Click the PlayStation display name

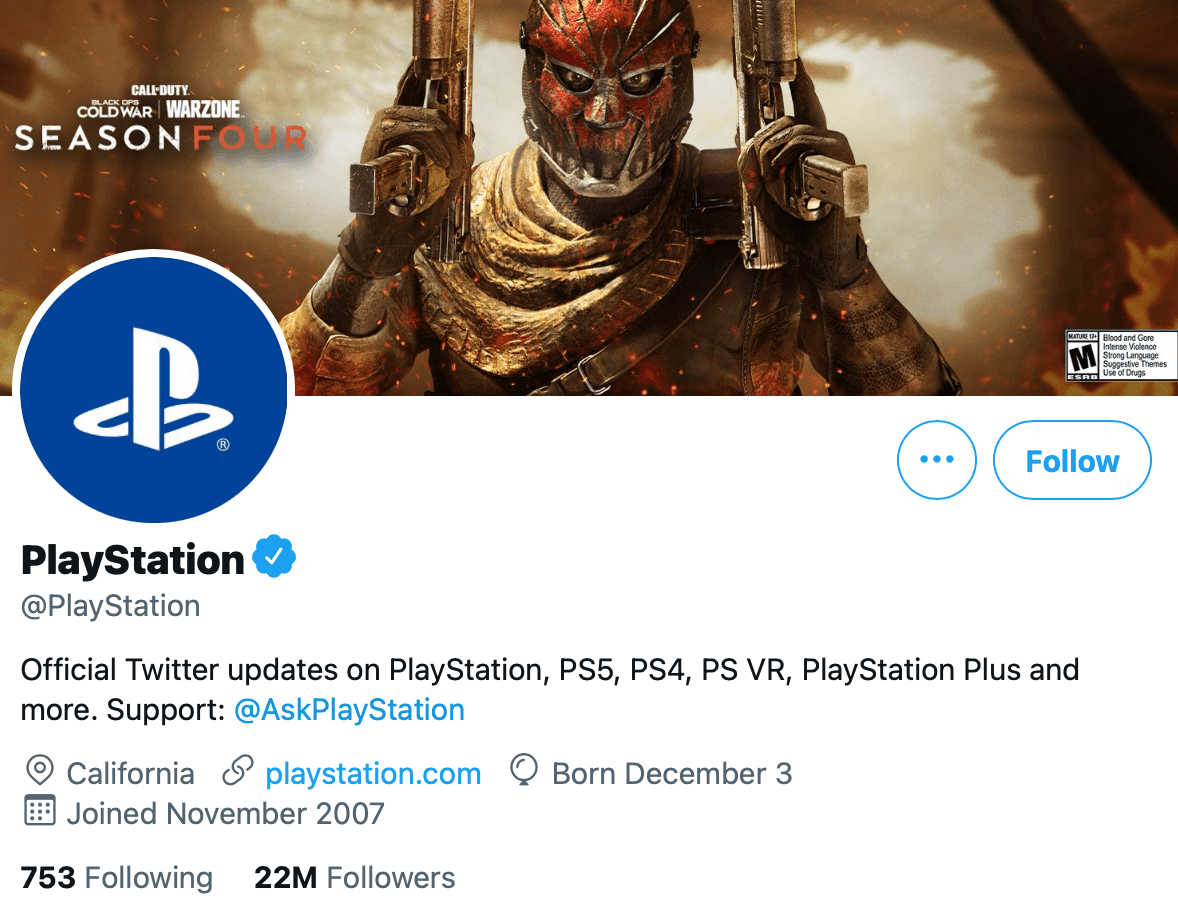point(133,560)
